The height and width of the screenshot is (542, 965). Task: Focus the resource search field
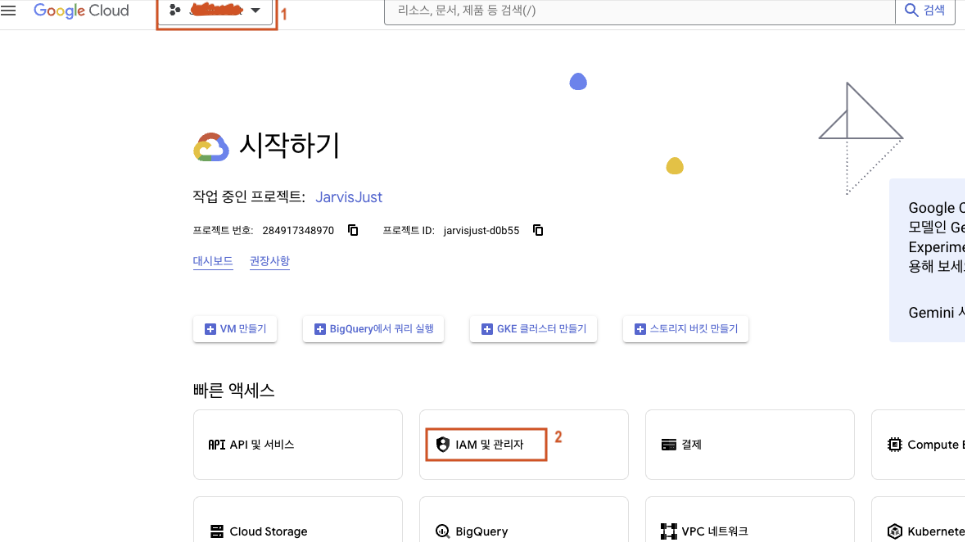pyautogui.click(x=639, y=10)
